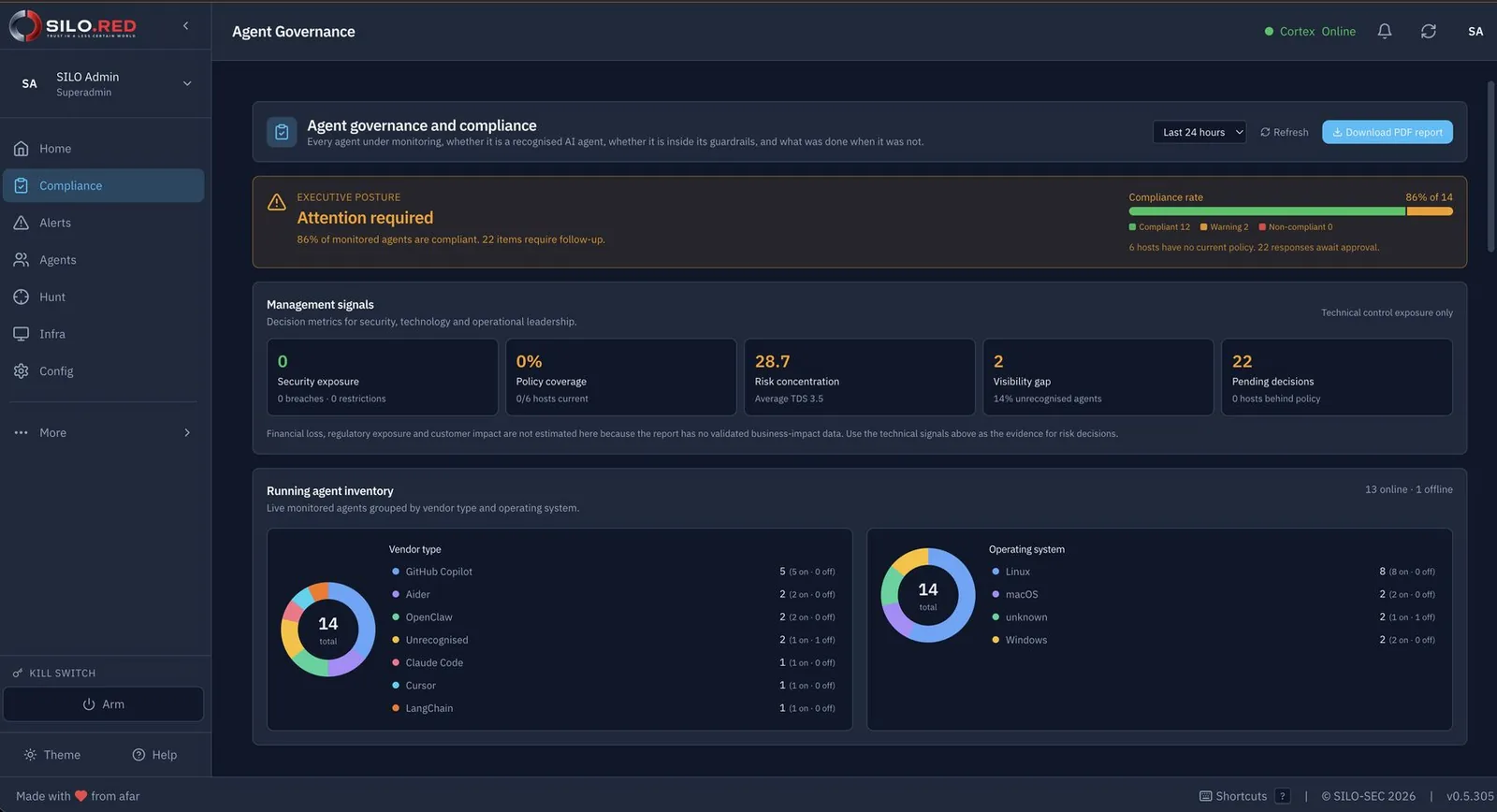Click the Infra monitor icon
The width and height of the screenshot is (1497, 812).
[22, 334]
